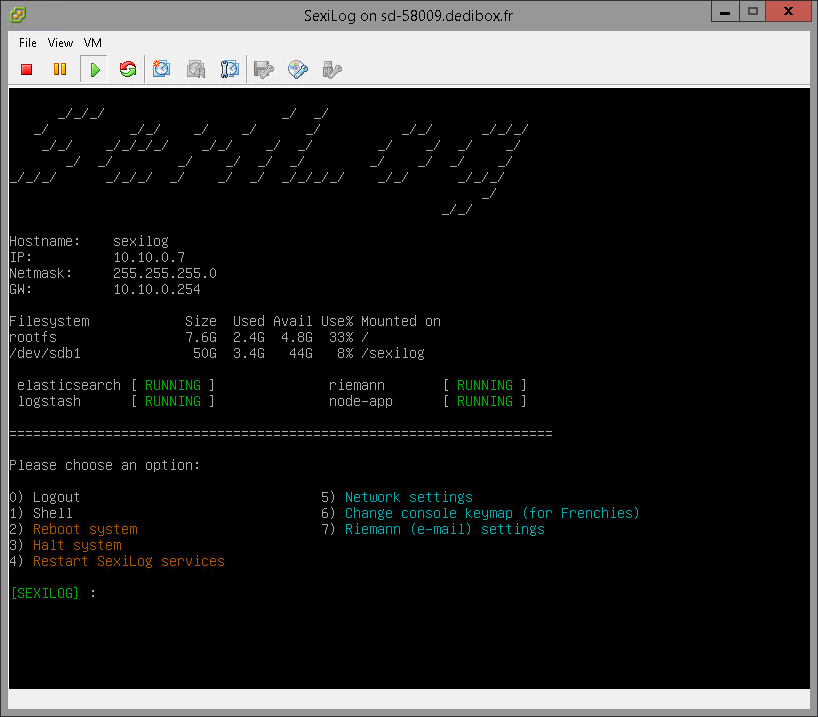
Task: Click the '0) Logout' option text
Action: [x=45, y=497]
